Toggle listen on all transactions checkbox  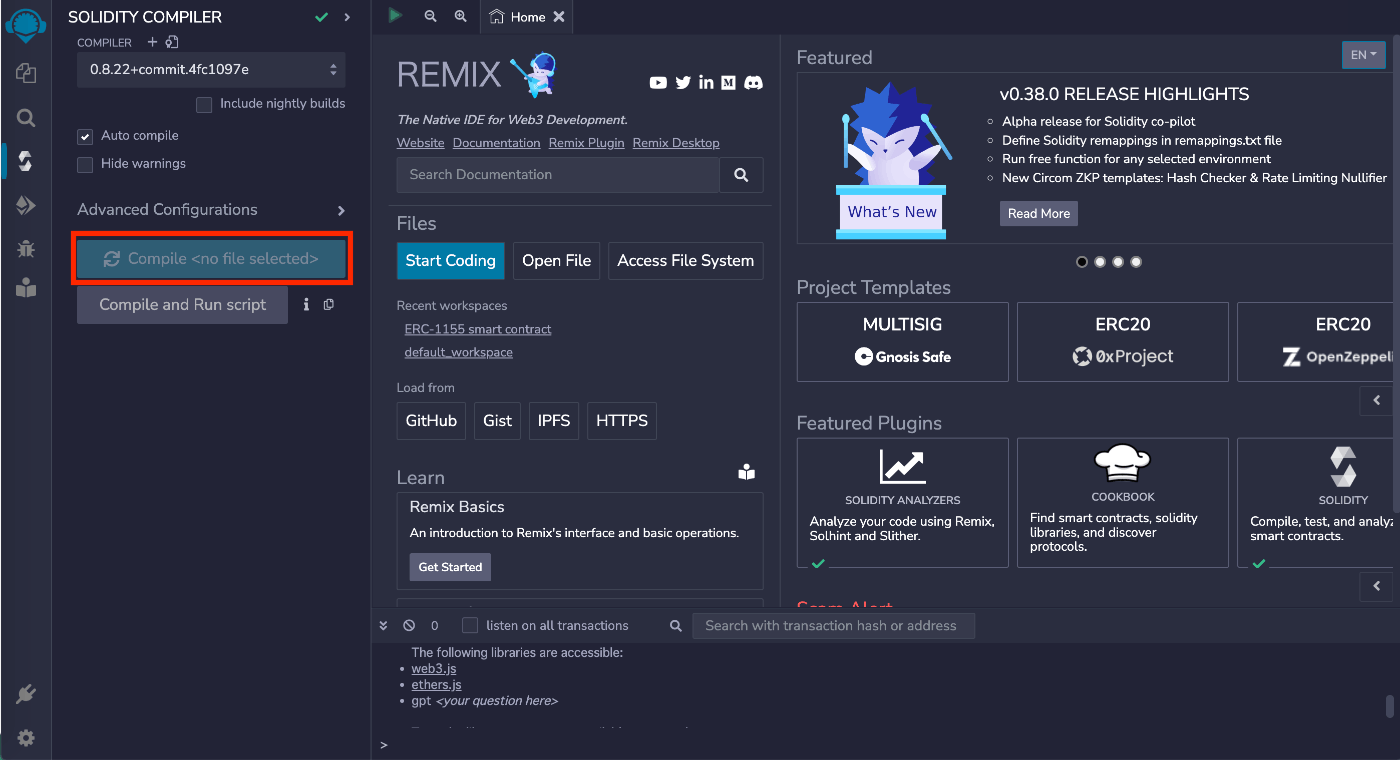tap(470, 625)
